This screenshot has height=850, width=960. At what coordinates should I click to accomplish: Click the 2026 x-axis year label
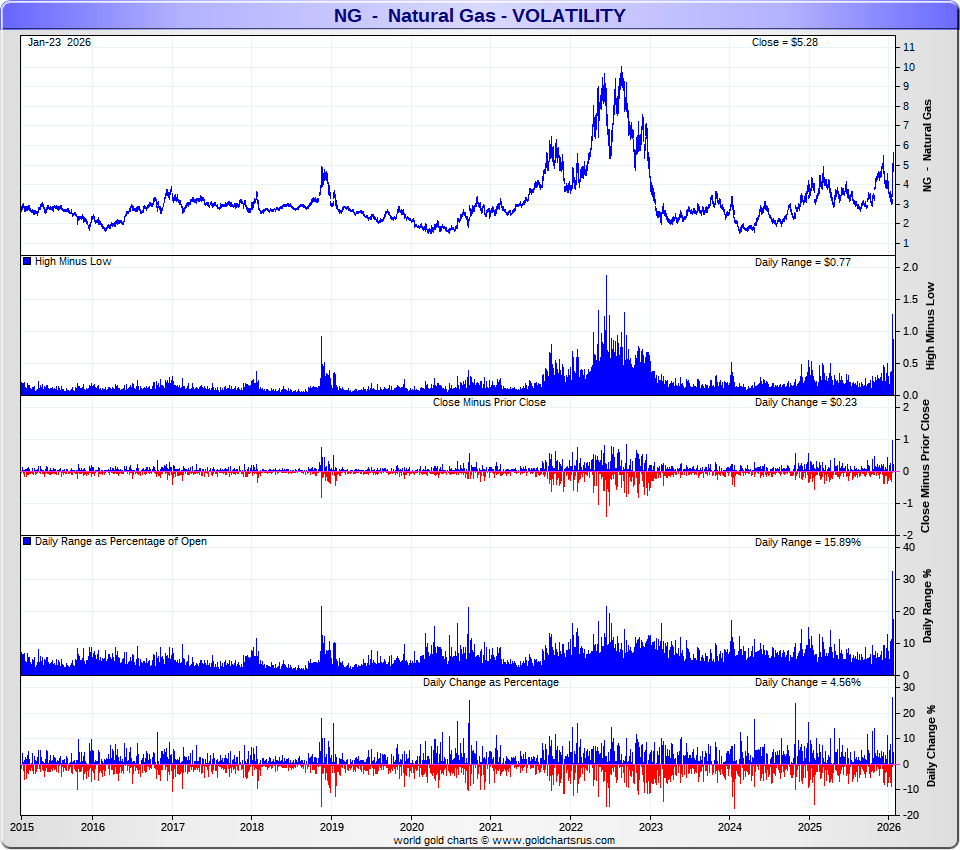(888, 827)
